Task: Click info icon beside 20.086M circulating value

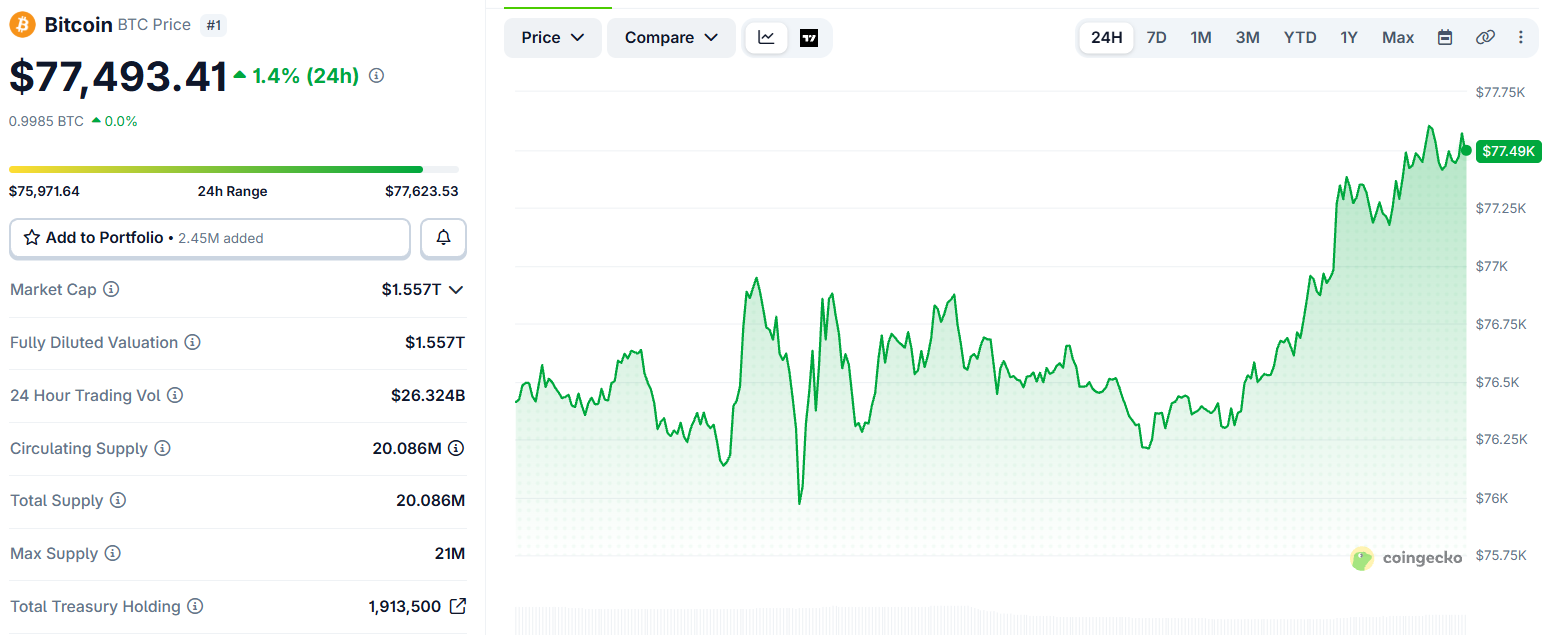Action: click(x=456, y=448)
